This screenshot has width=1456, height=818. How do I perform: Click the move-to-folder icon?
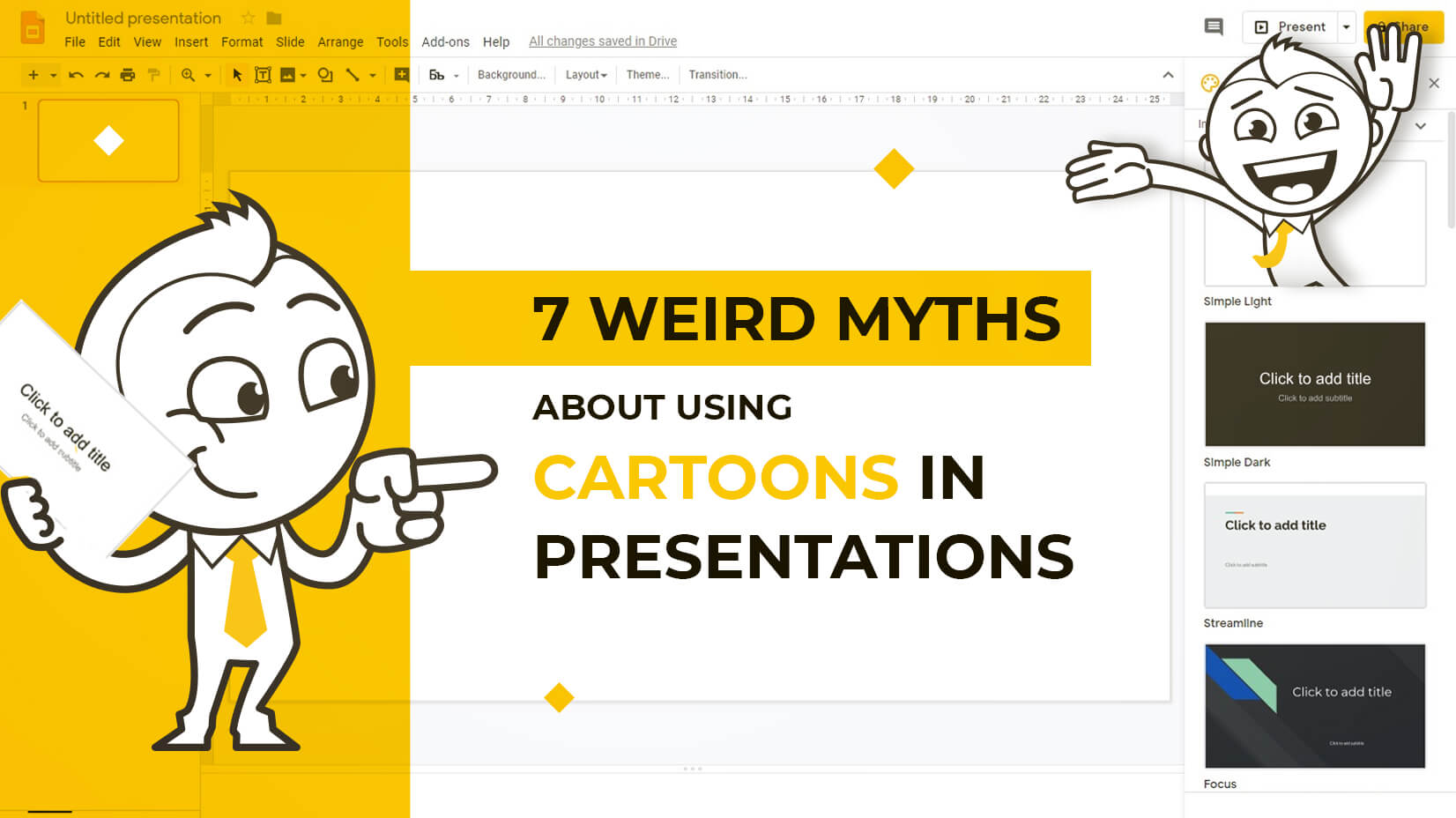[274, 19]
